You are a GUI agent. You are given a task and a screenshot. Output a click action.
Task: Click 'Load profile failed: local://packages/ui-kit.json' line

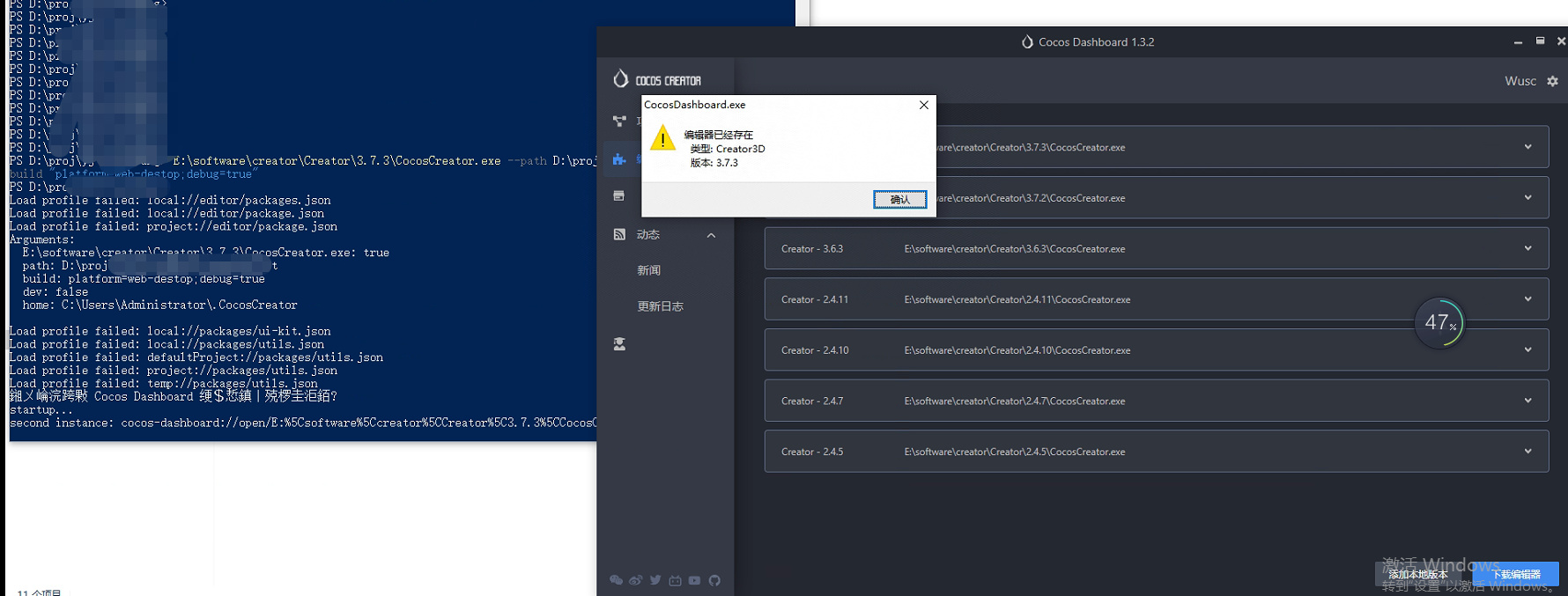pos(170,331)
